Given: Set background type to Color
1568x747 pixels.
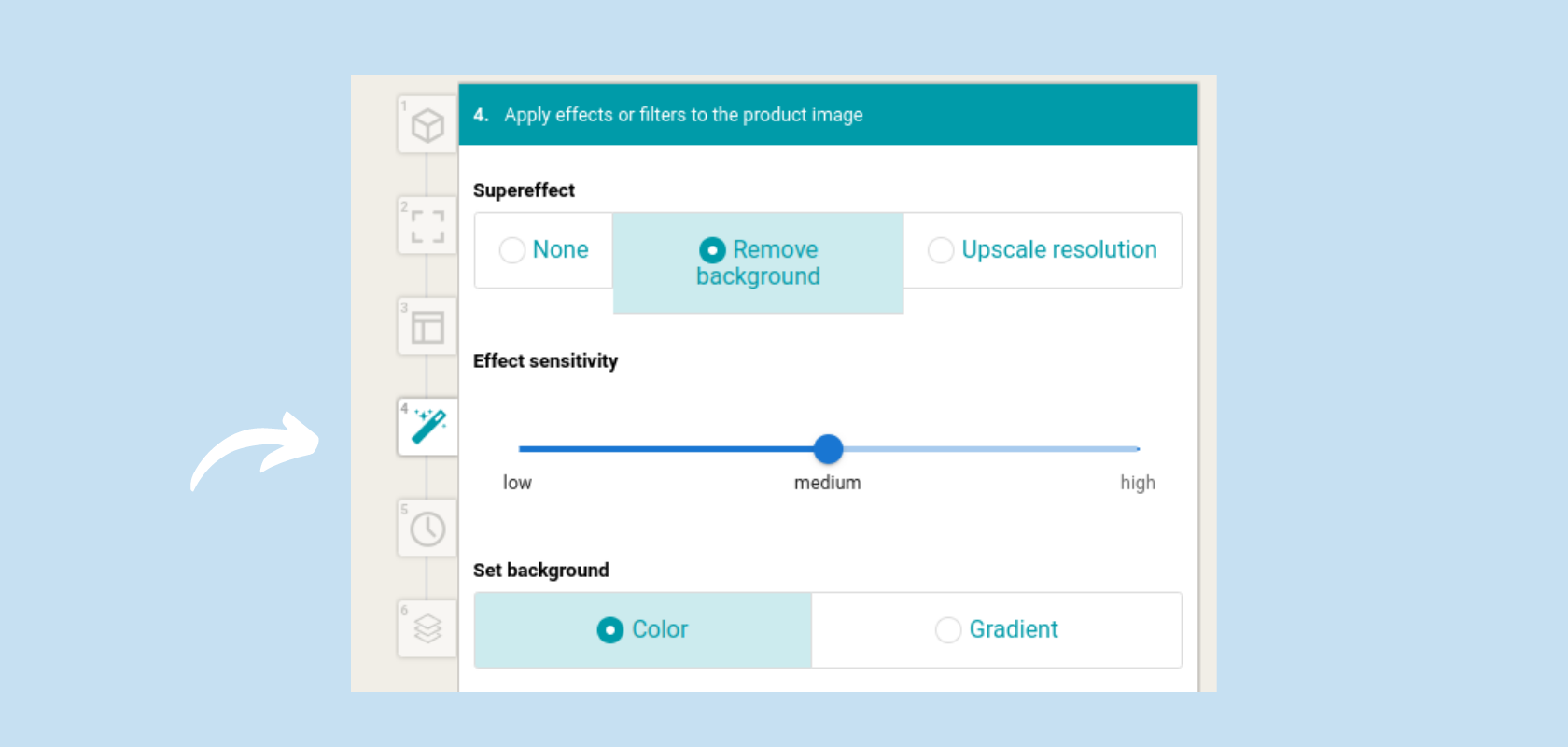Looking at the screenshot, I should pos(643,630).
